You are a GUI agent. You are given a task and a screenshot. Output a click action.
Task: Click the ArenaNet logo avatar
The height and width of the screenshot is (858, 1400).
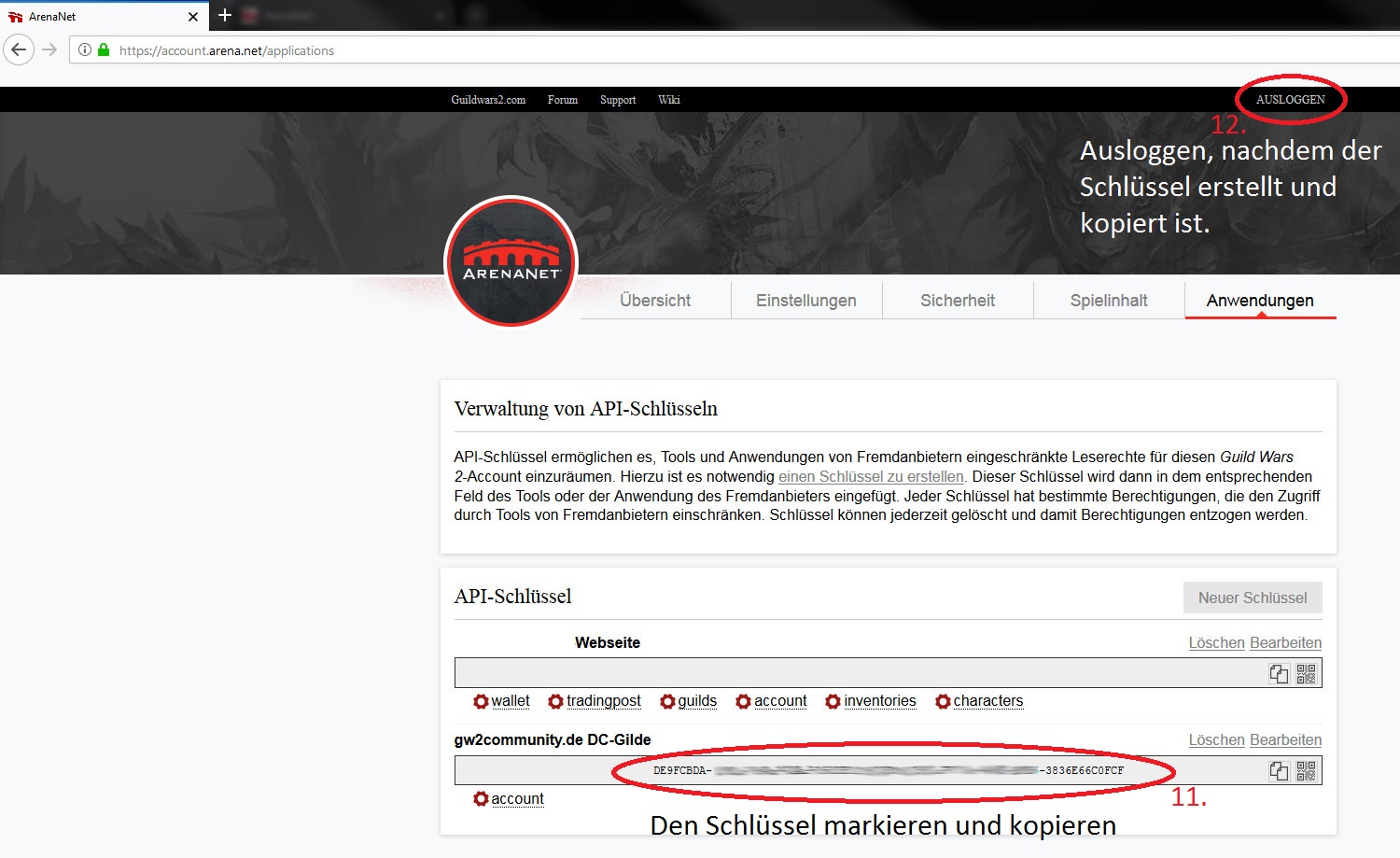[x=511, y=262]
